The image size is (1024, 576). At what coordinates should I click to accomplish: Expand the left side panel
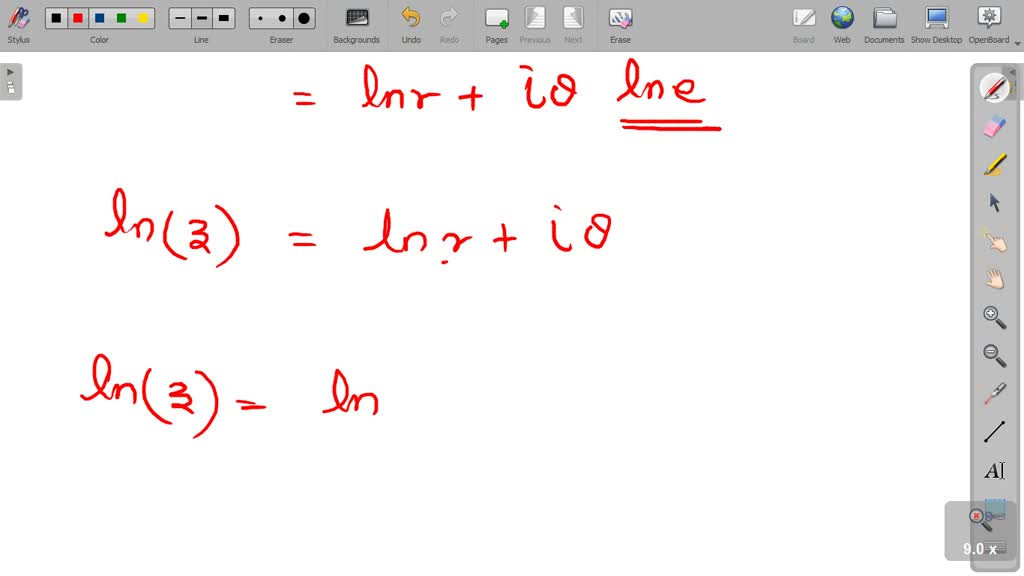point(10,70)
